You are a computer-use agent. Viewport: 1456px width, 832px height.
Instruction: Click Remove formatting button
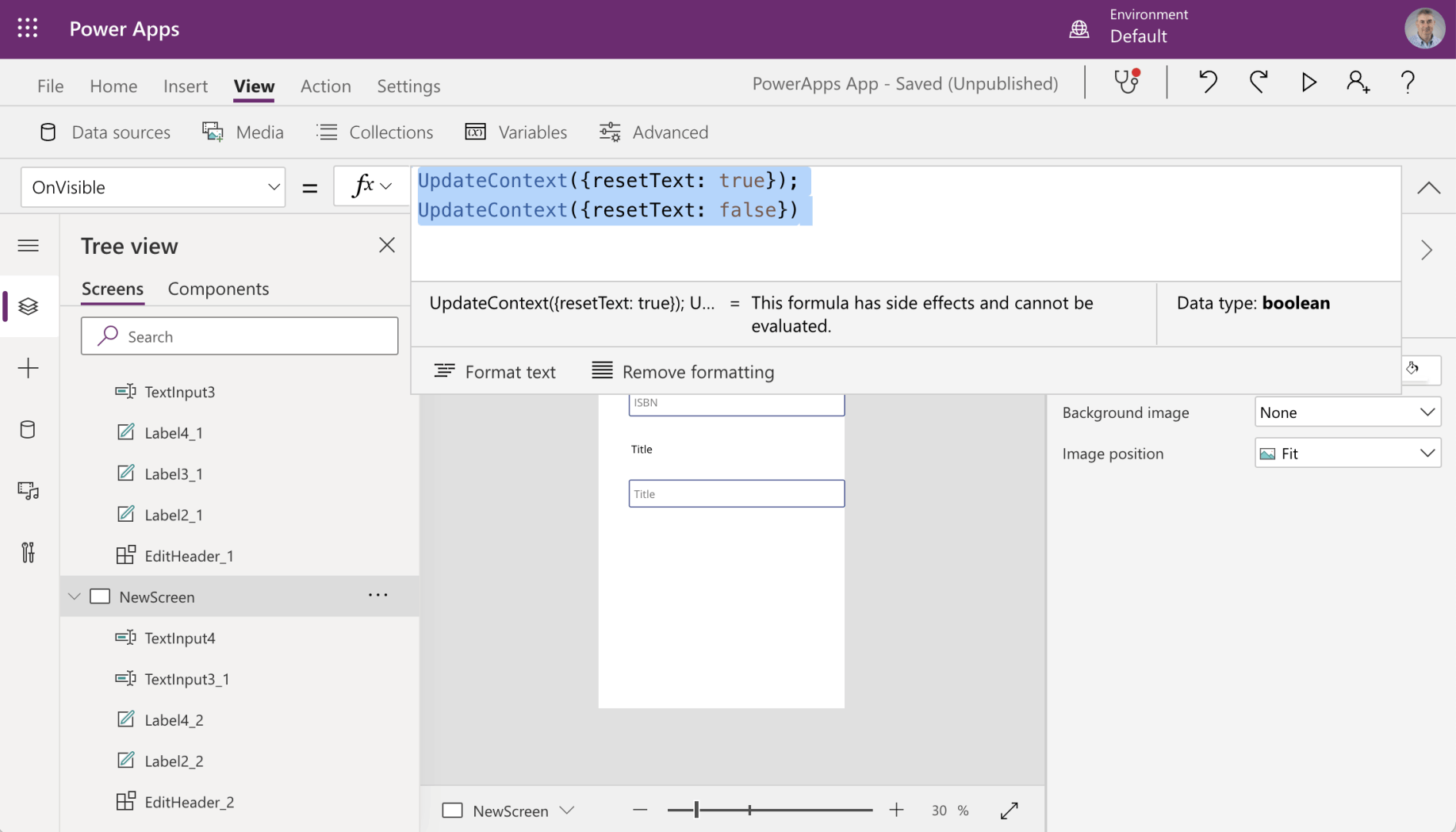tap(683, 371)
